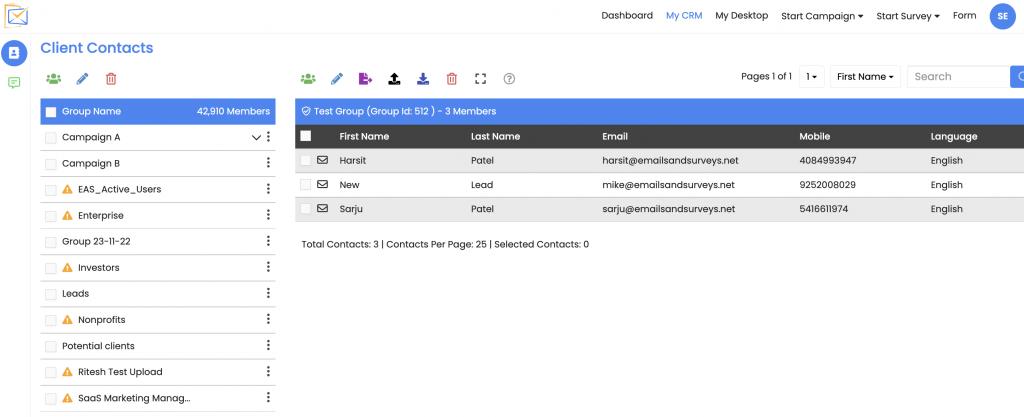This screenshot has width=1024, height=417.
Task: Open the three-dot menu for Leads
Action: coord(268,293)
